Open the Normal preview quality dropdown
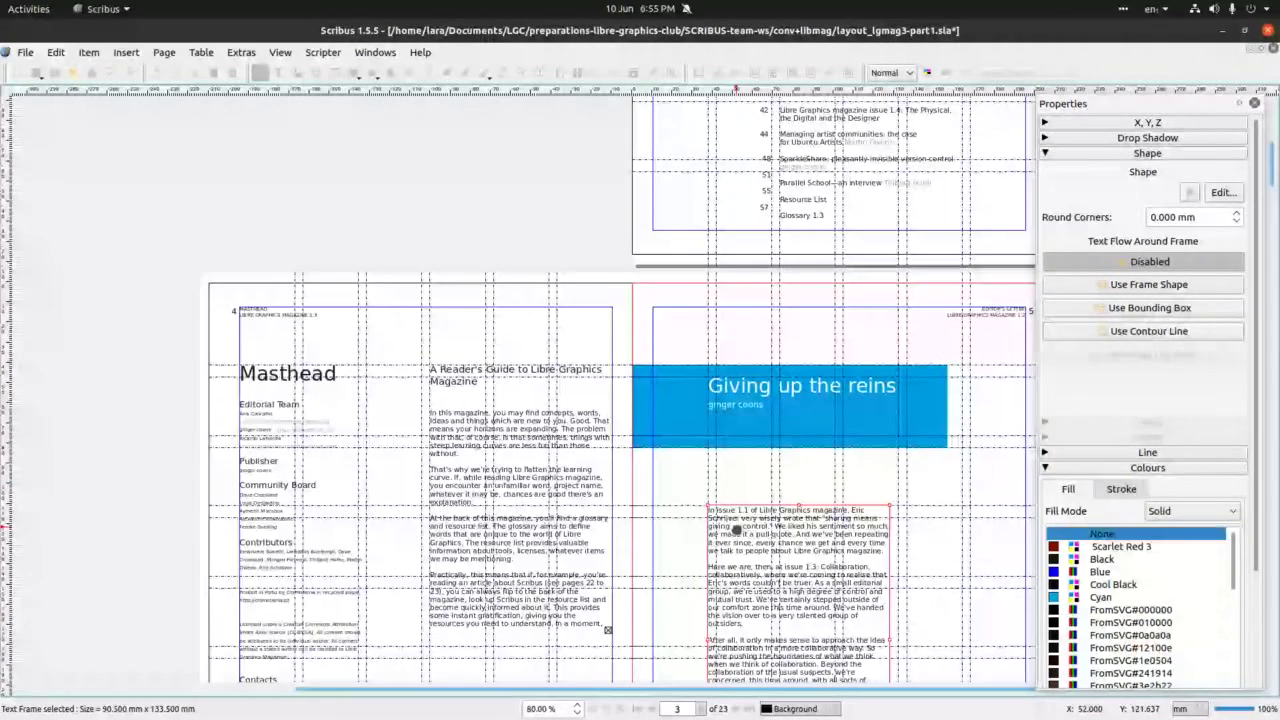This screenshot has height=720, width=1280. click(x=892, y=72)
